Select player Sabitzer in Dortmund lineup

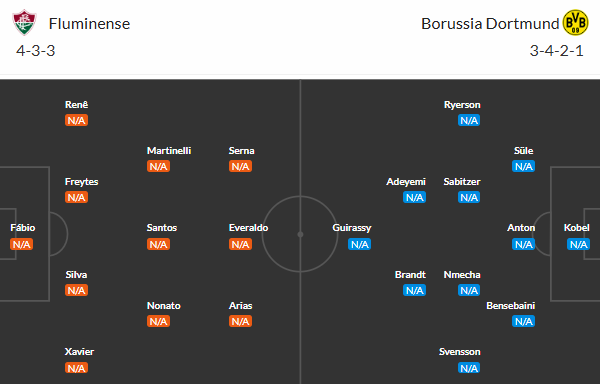pos(462,182)
